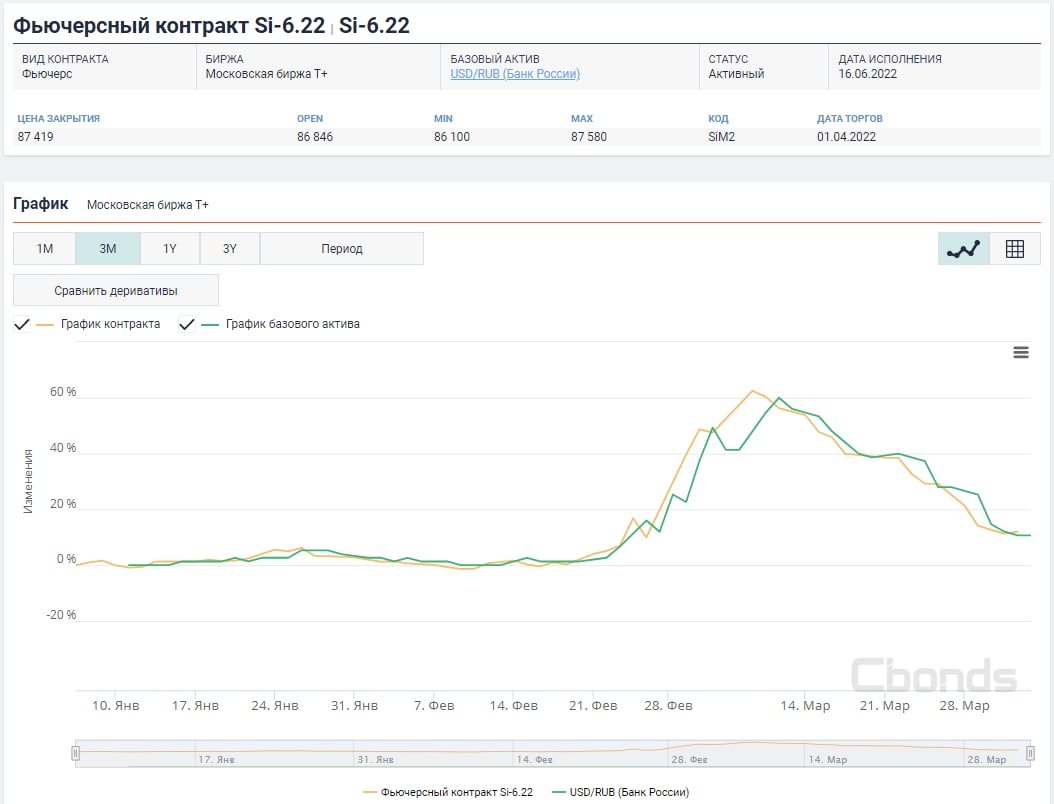Click the MIN value 86 100
Image resolution: width=1054 pixels, height=804 pixels.
(x=452, y=136)
